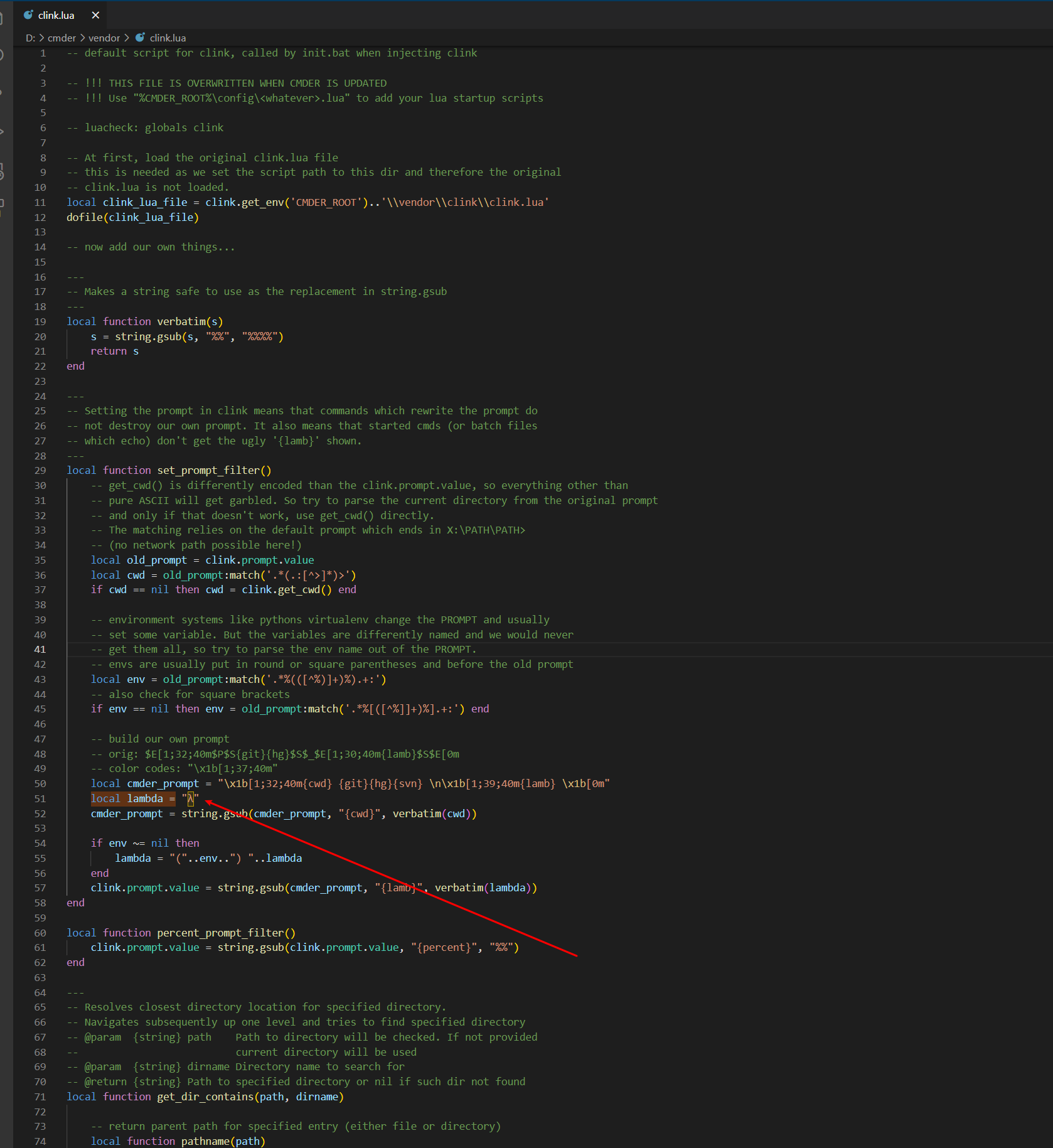This screenshot has height=1148, width=1053.
Task: Click get_dir_contains function declaration
Action: (205, 1097)
